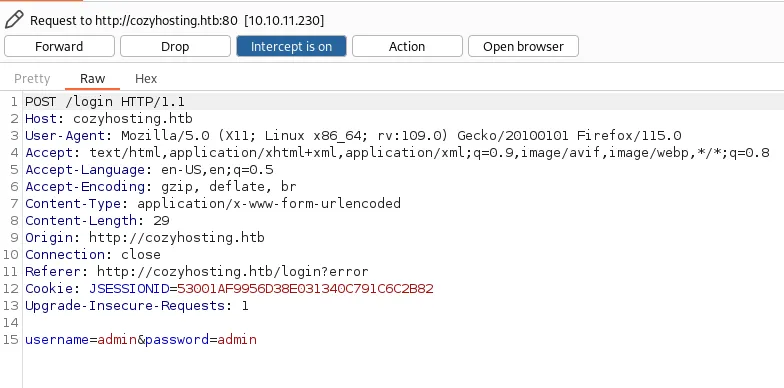This screenshot has height=388, width=784.
Task: Place cursor in the User-Agent header line
Action: 353,136
